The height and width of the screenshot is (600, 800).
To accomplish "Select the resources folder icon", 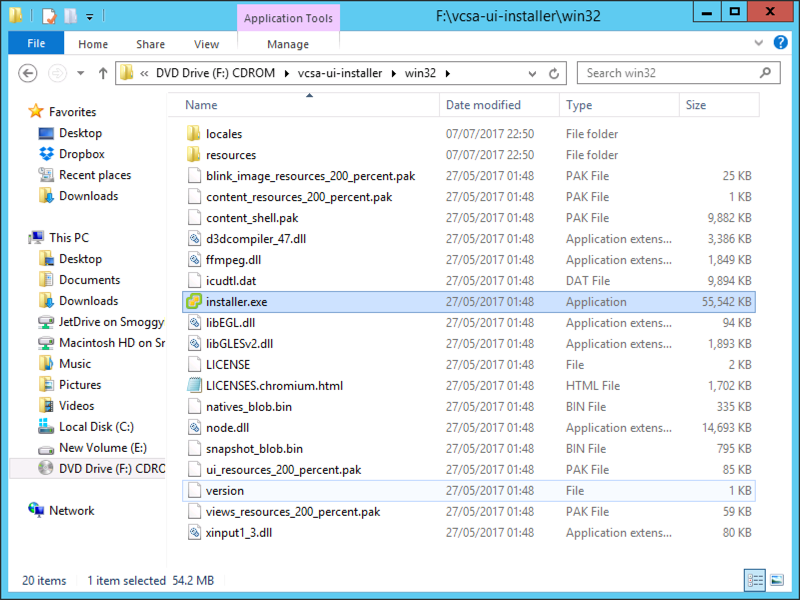I will click(194, 155).
